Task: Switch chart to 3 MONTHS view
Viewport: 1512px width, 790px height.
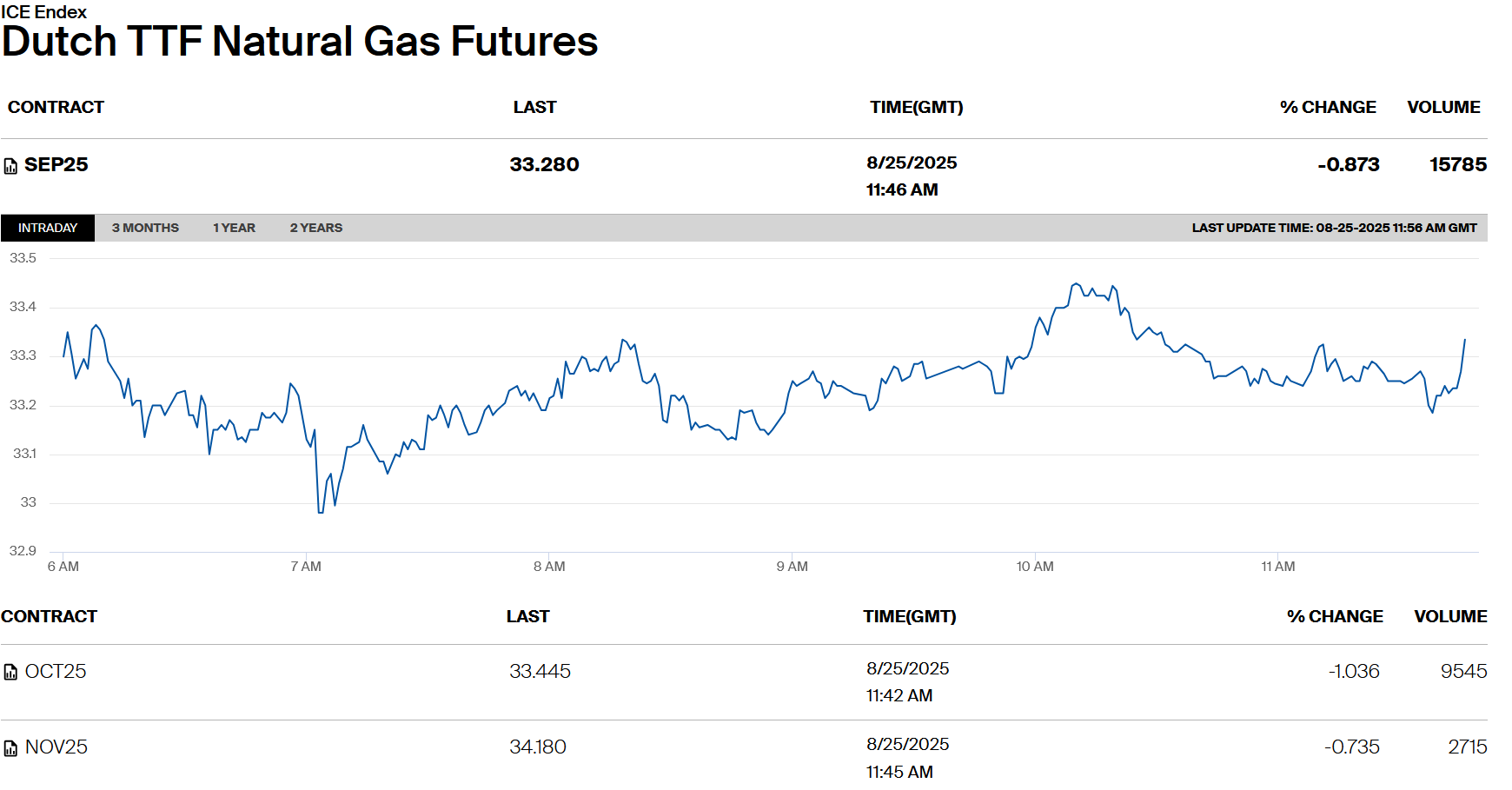Action: tap(145, 228)
